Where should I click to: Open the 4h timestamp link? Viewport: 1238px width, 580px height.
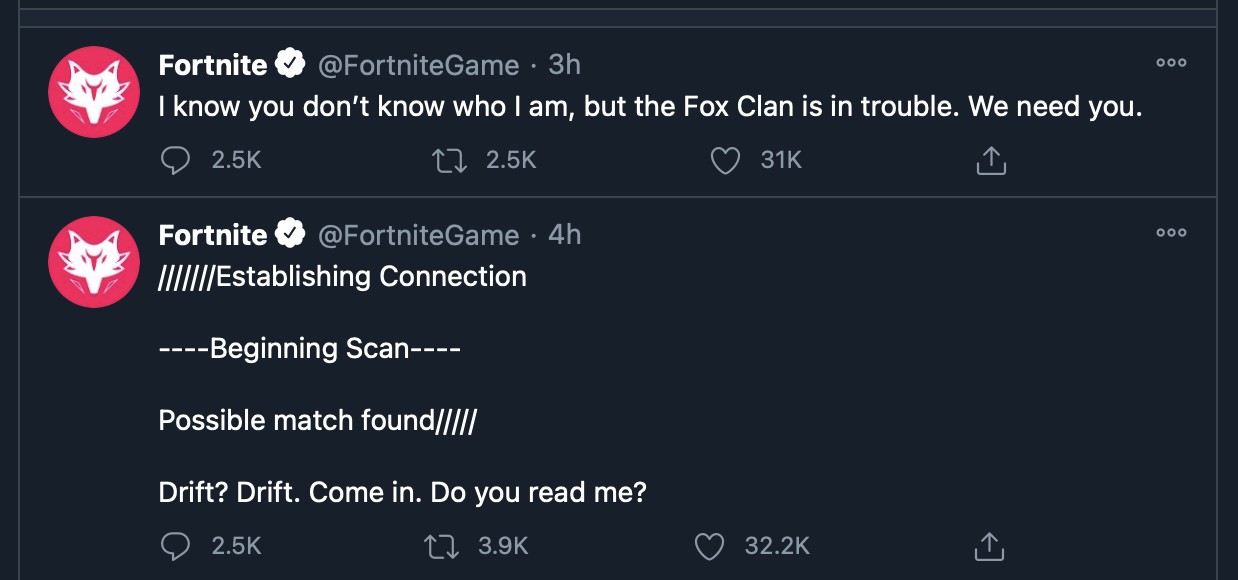coord(564,235)
